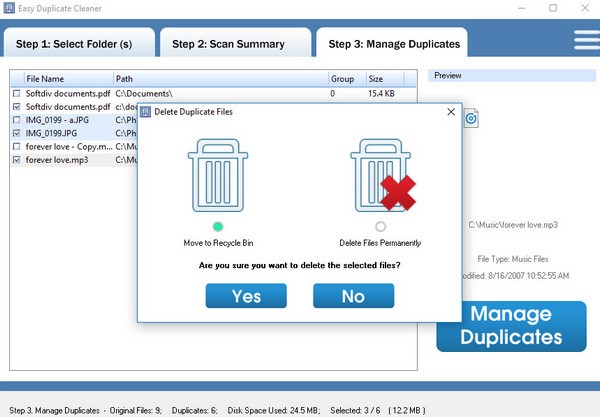Open the hamburger menu icon
Viewport: 600px width, 417px height.
(587, 40)
